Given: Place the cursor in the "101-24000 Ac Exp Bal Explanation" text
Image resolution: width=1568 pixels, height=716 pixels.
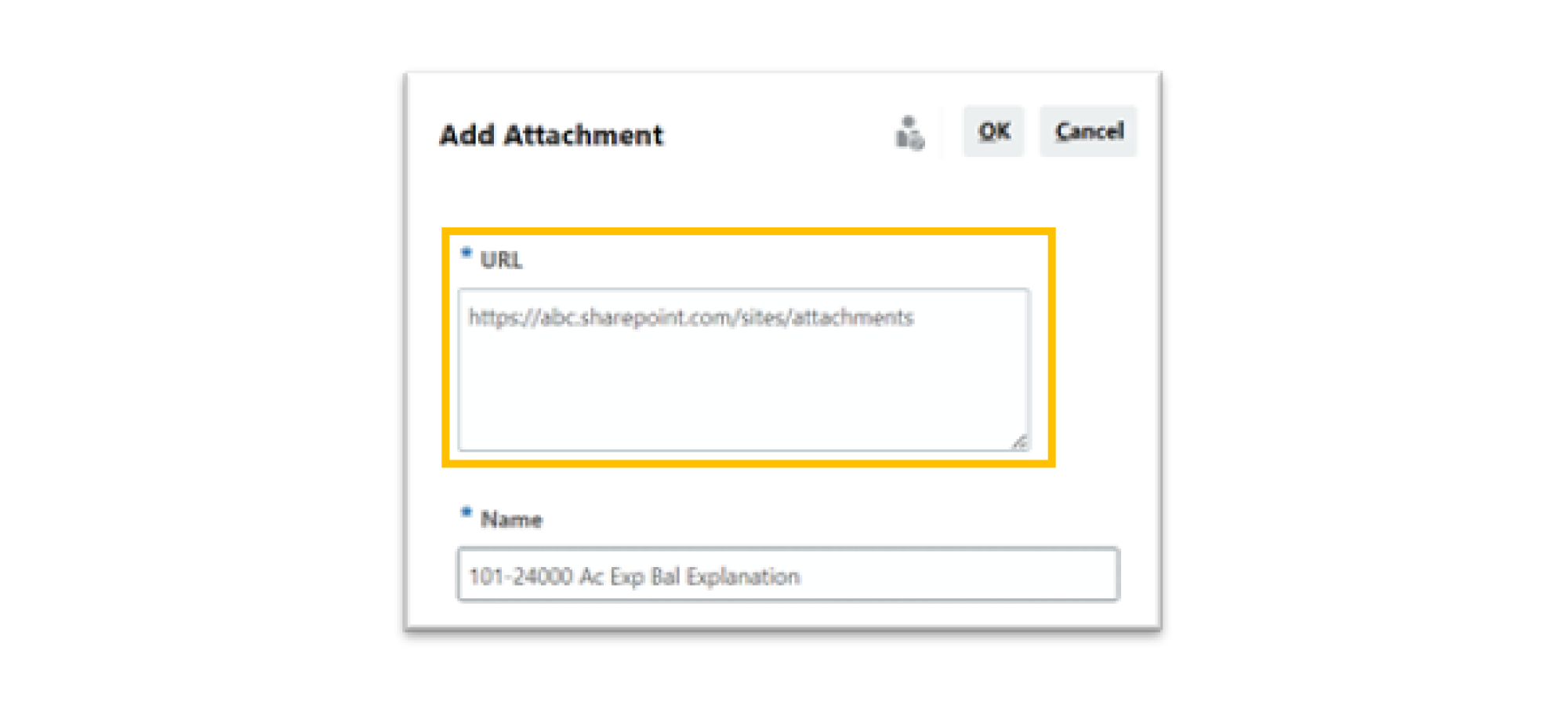Looking at the screenshot, I should tap(633, 576).
